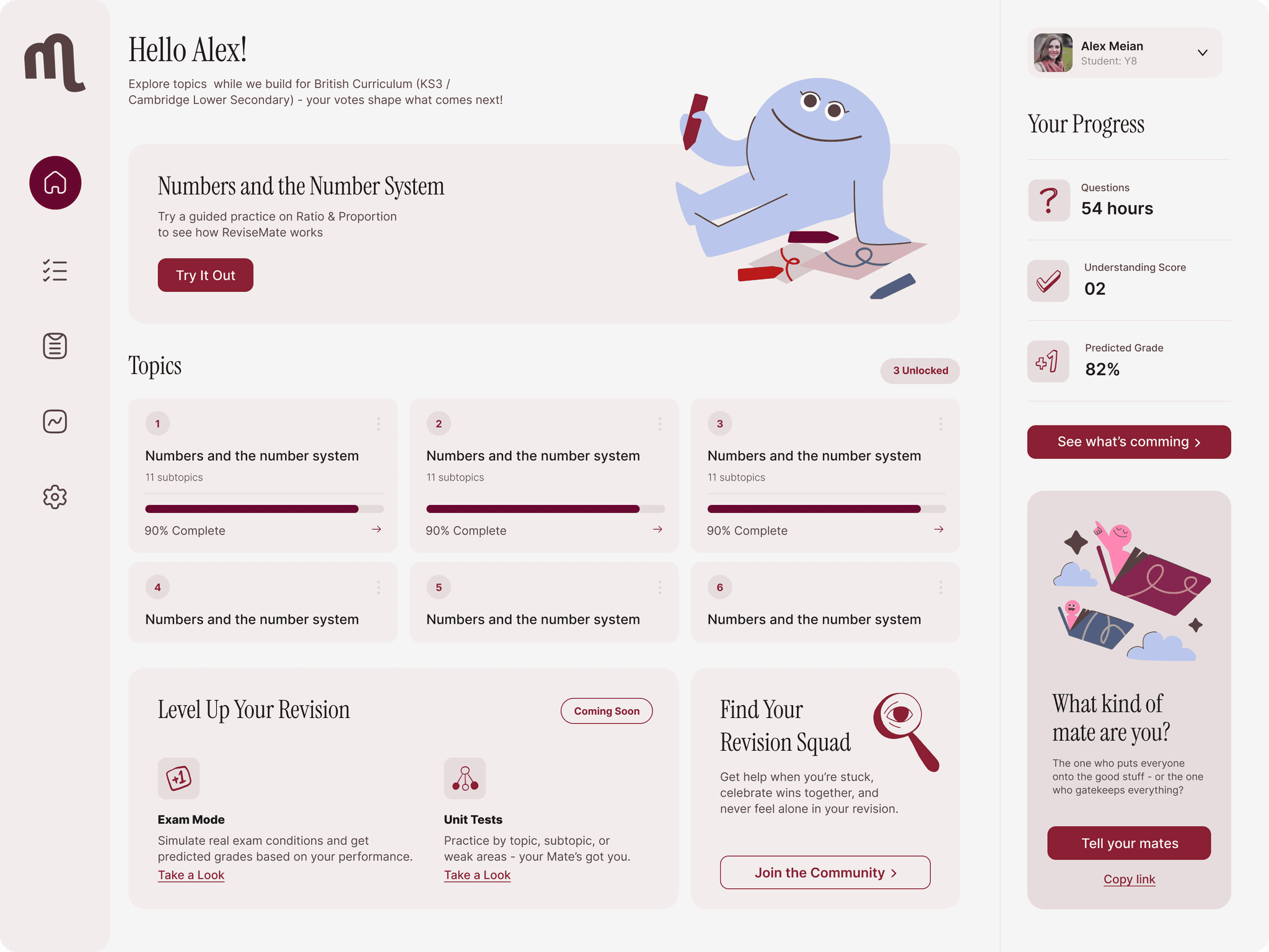Image resolution: width=1269 pixels, height=952 pixels.
Task: Click the Join the Community button
Action: (825, 872)
